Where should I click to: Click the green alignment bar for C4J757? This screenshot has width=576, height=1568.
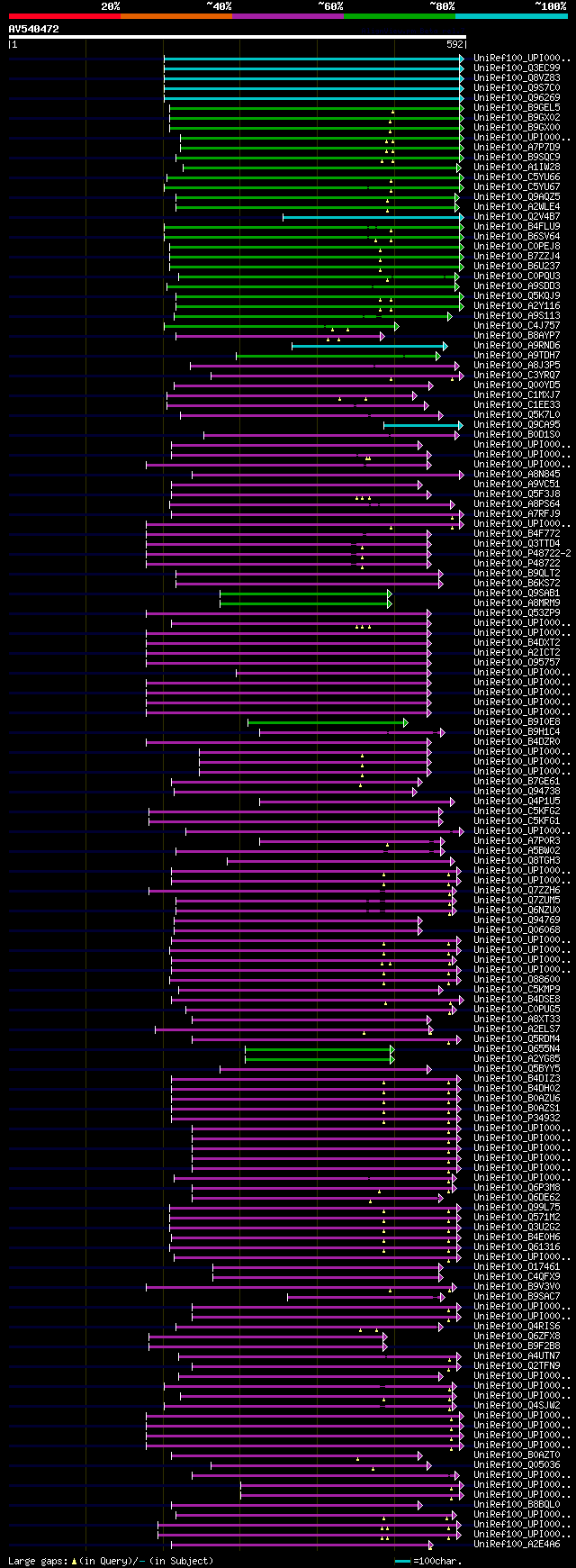282,326
